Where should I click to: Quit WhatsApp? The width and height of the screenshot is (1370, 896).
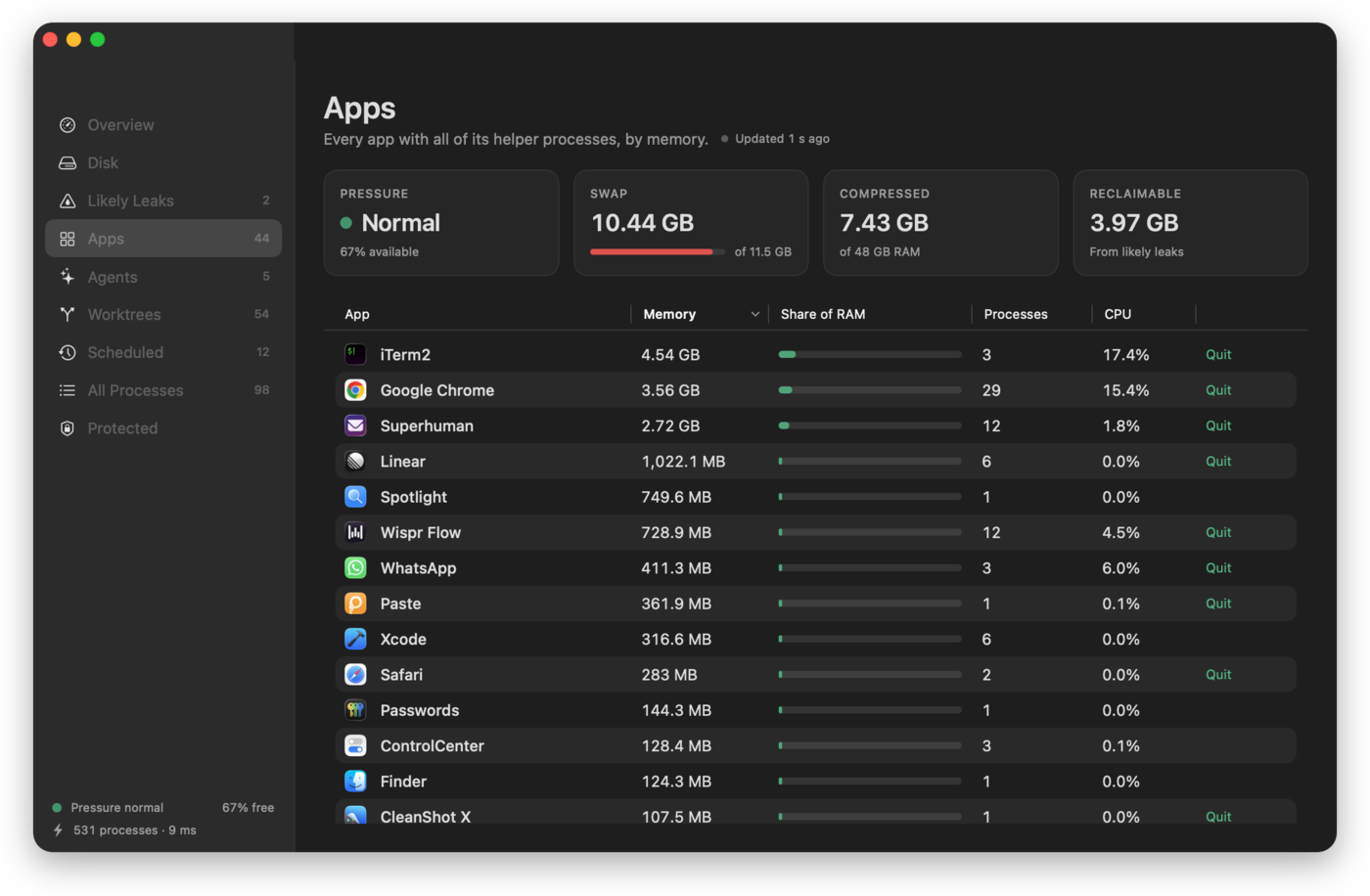tap(1218, 568)
